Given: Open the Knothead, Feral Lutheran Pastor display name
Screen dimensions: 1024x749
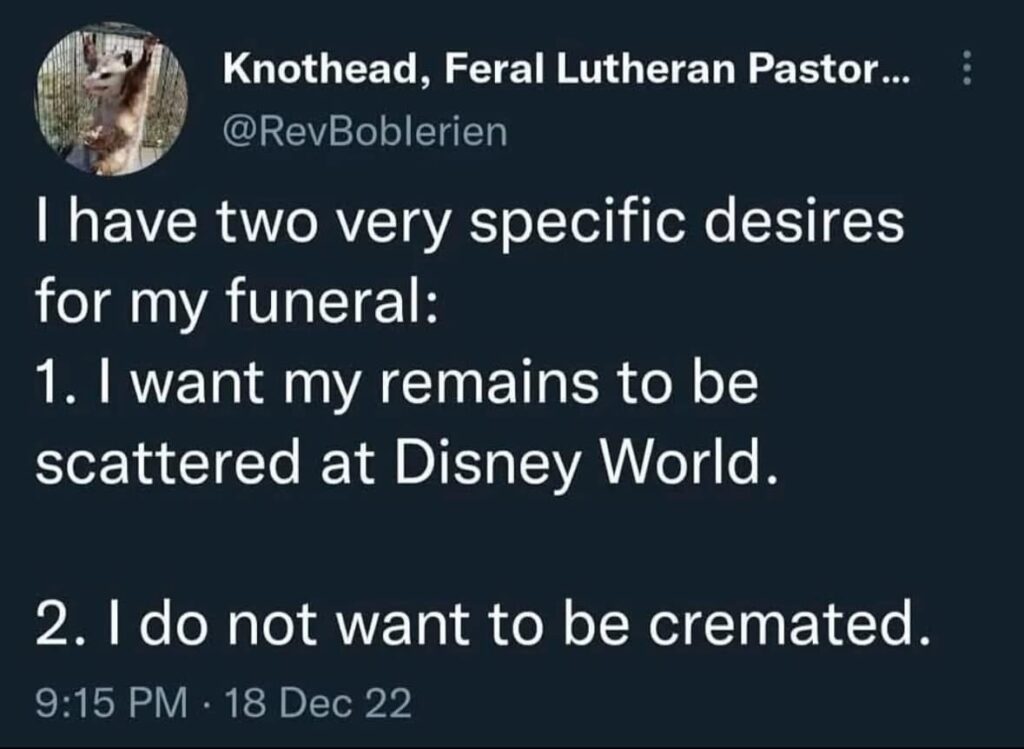Looking at the screenshot, I should [562, 73].
